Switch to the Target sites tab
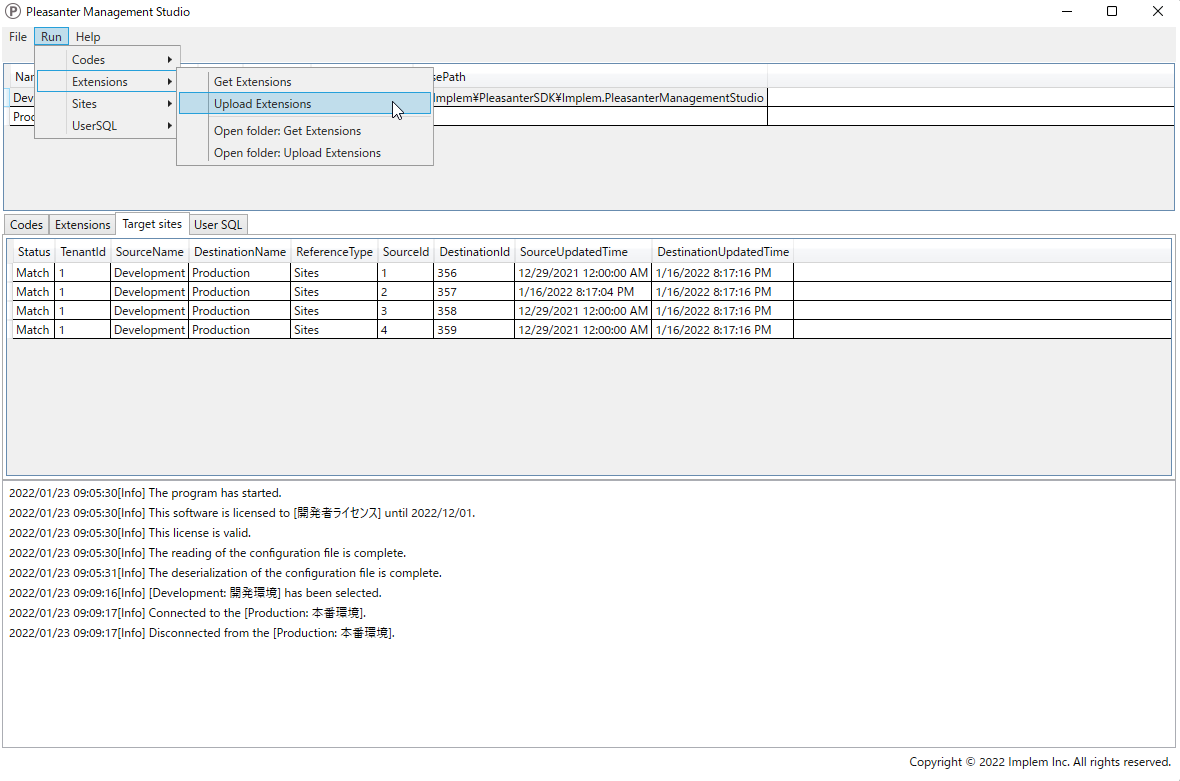 coord(152,223)
